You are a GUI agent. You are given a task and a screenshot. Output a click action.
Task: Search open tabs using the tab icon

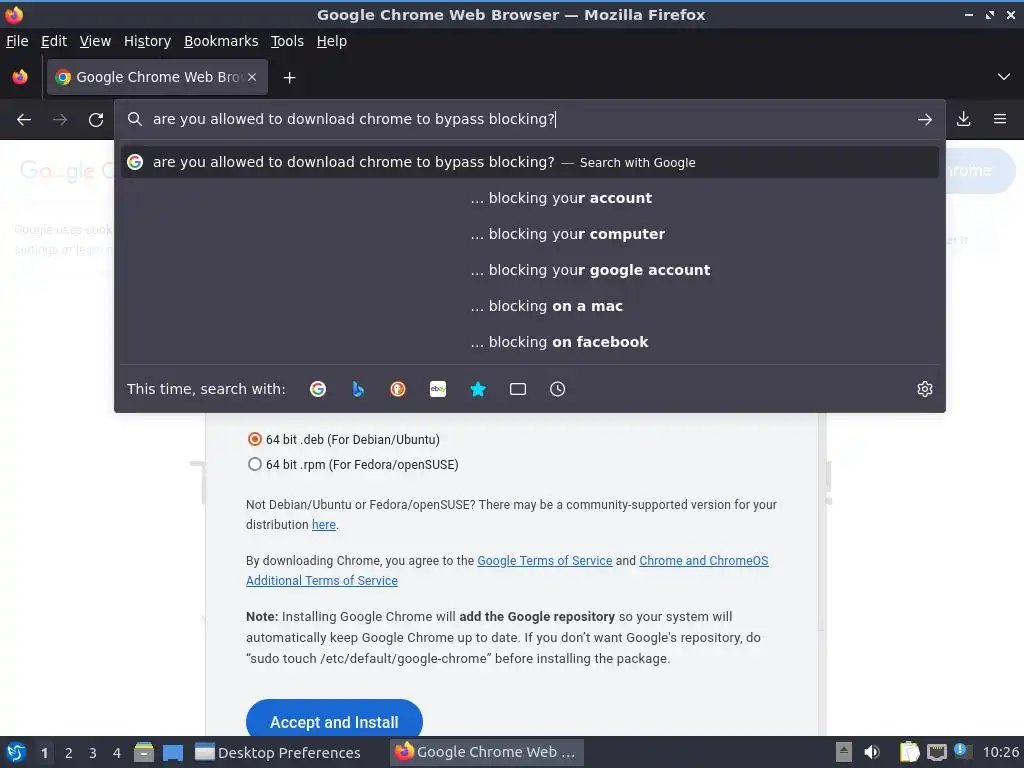(x=518, y=389)
